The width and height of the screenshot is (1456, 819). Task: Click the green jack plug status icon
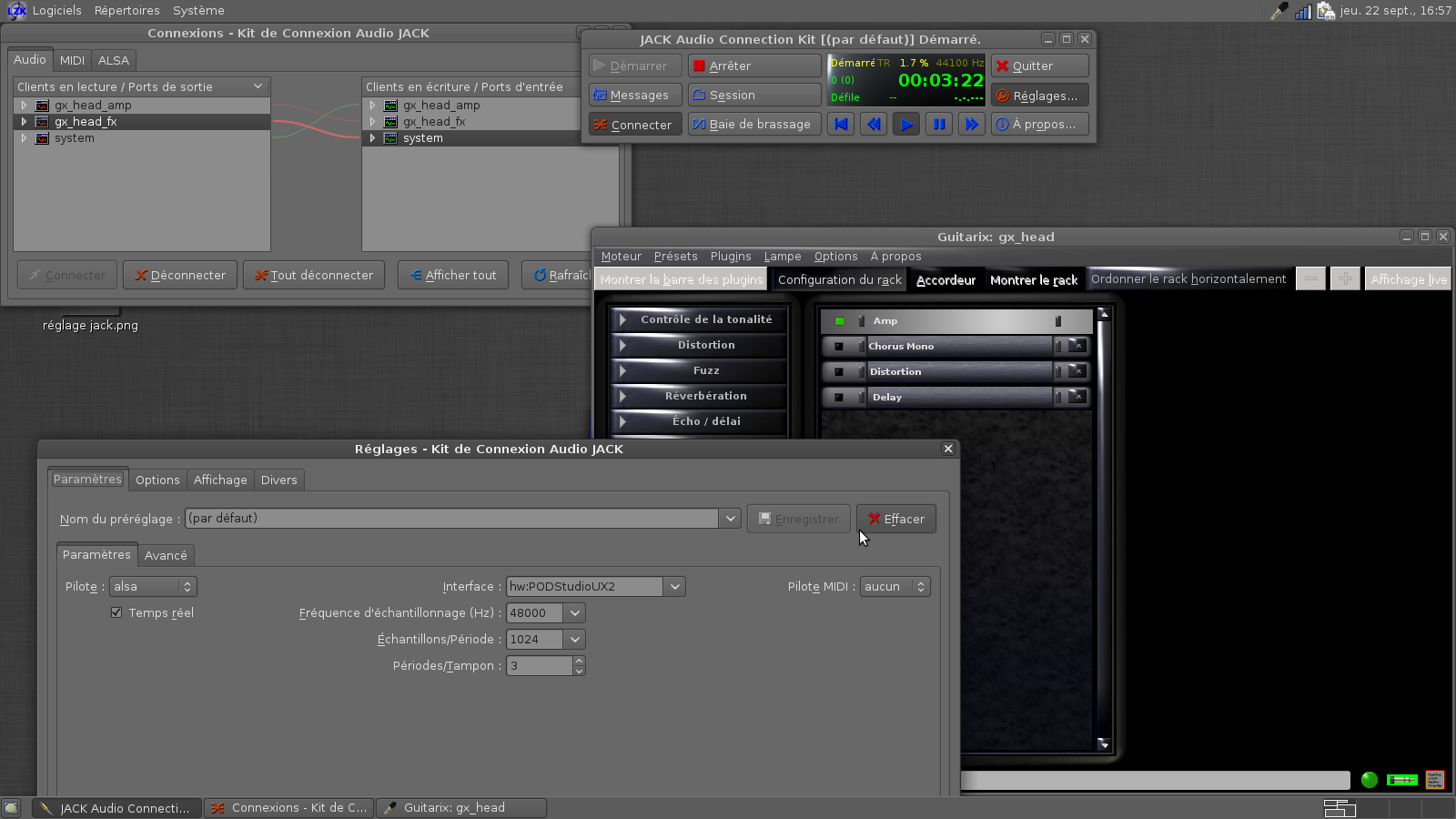[1402, 780]
